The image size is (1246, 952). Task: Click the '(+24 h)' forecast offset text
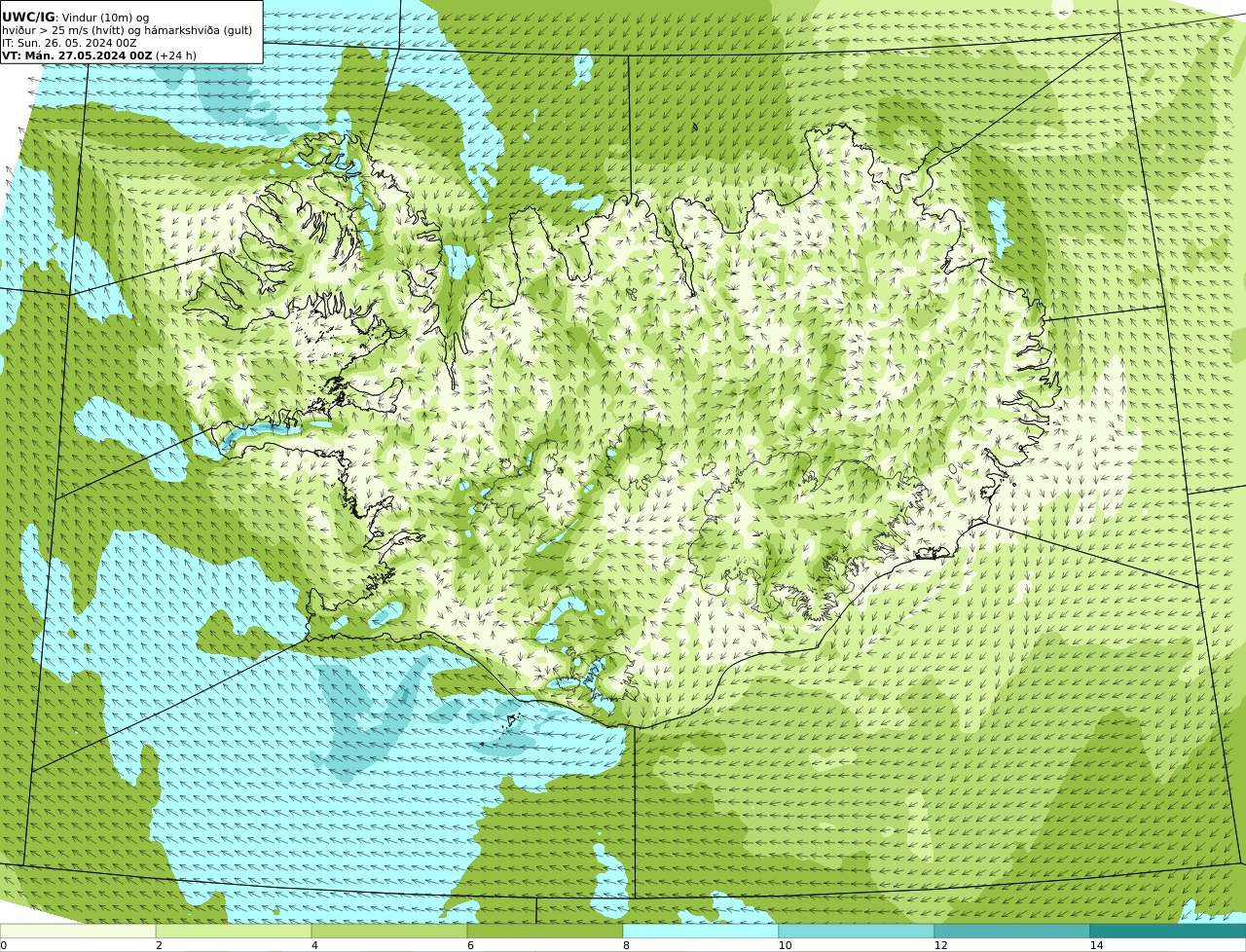(x=176, y=55)
